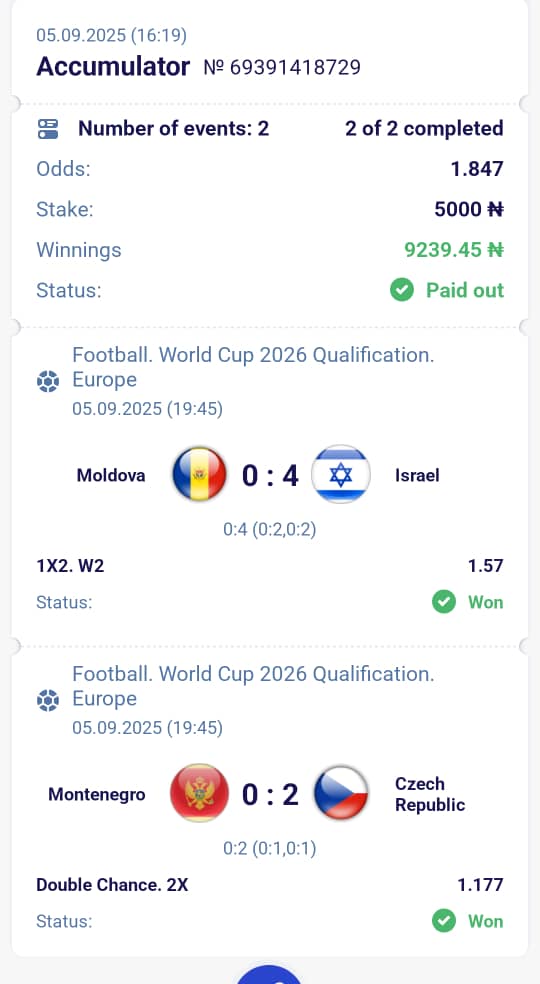Select bet number 69391418729
Screen dimensions: 540x984
tap(282, 67)
